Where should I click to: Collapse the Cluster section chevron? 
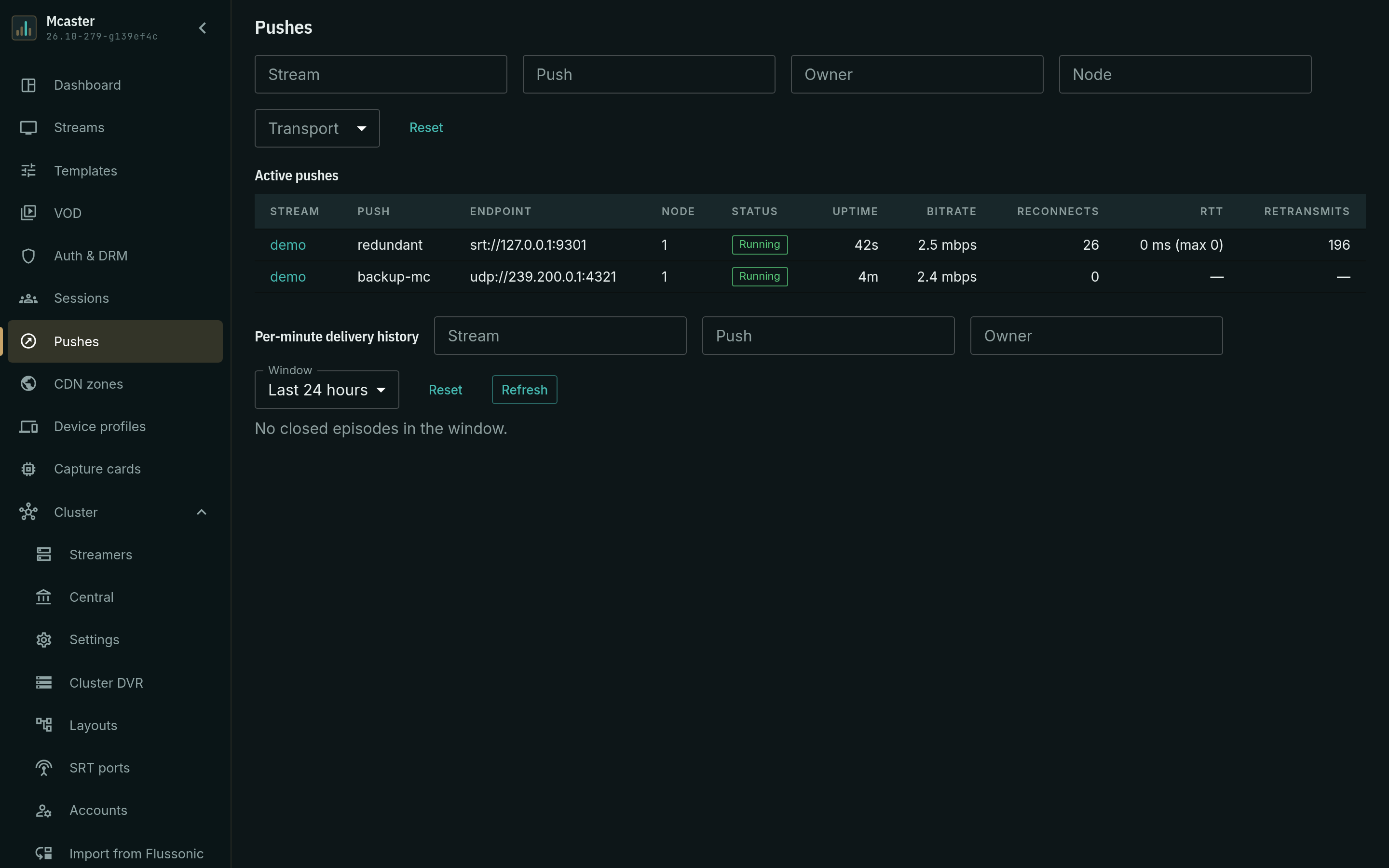coord(202,512)
